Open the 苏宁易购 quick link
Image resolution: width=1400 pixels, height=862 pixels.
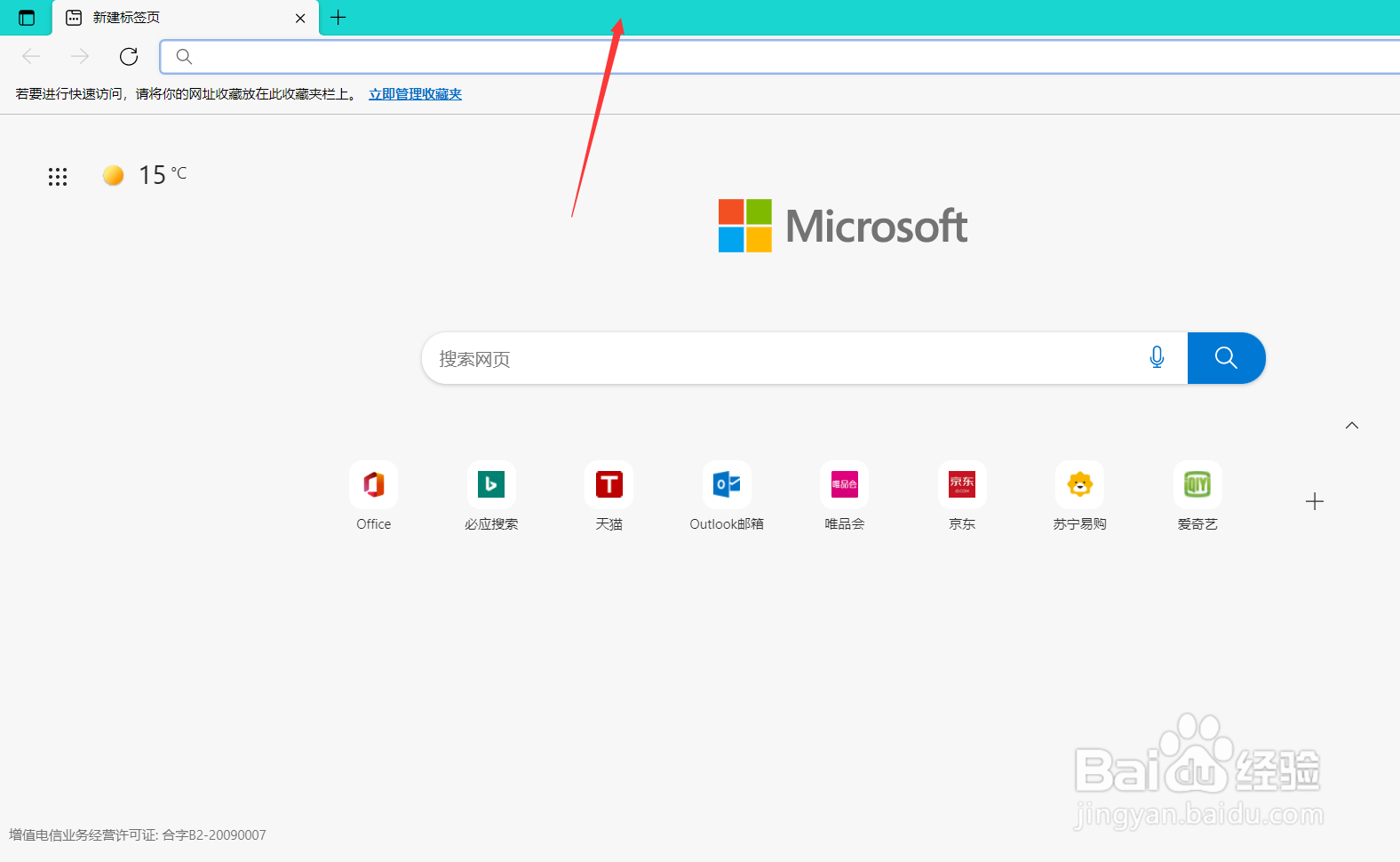pyautogui.click(x=1079, y=497)
